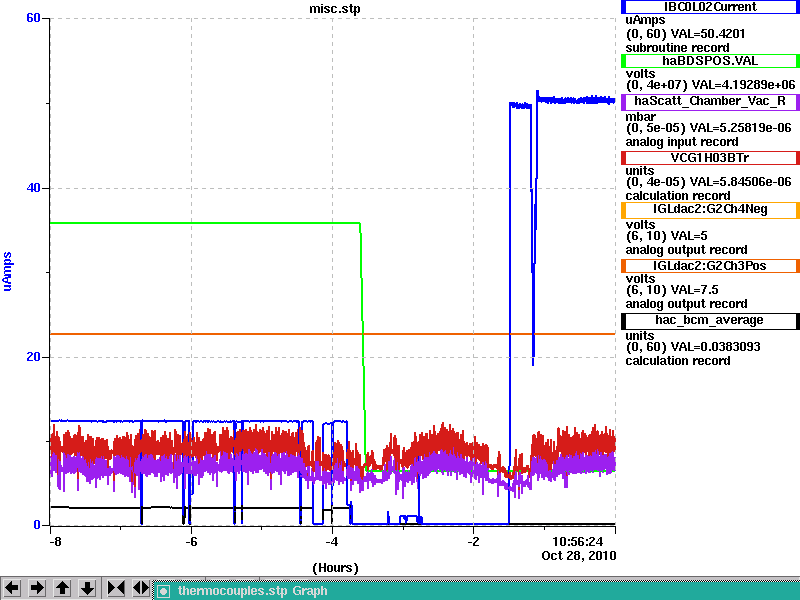Click the -4 x-axis tick label
Image resolution: width=800 pixels, height=600 pixels.
click(x=332, y=541)
